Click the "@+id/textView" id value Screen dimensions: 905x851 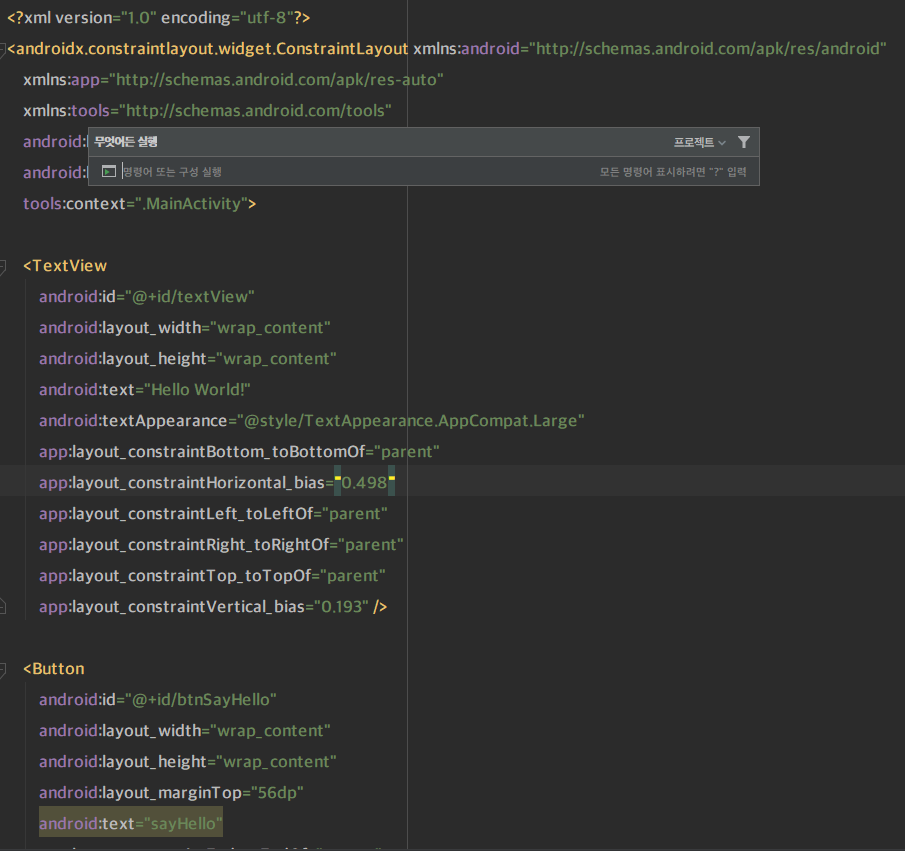click(189, 297)
